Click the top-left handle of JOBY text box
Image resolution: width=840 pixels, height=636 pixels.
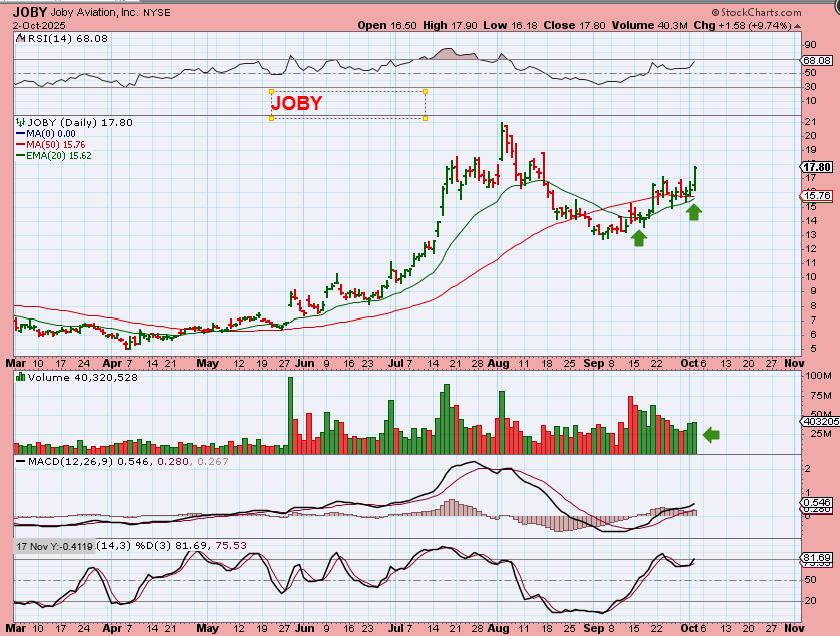[x=271, y=91]
